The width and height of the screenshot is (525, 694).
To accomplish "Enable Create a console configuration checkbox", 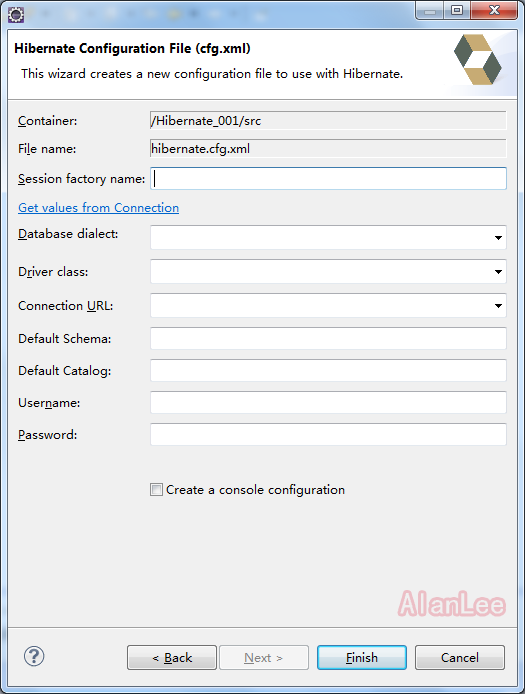I will tap(156, 490).
